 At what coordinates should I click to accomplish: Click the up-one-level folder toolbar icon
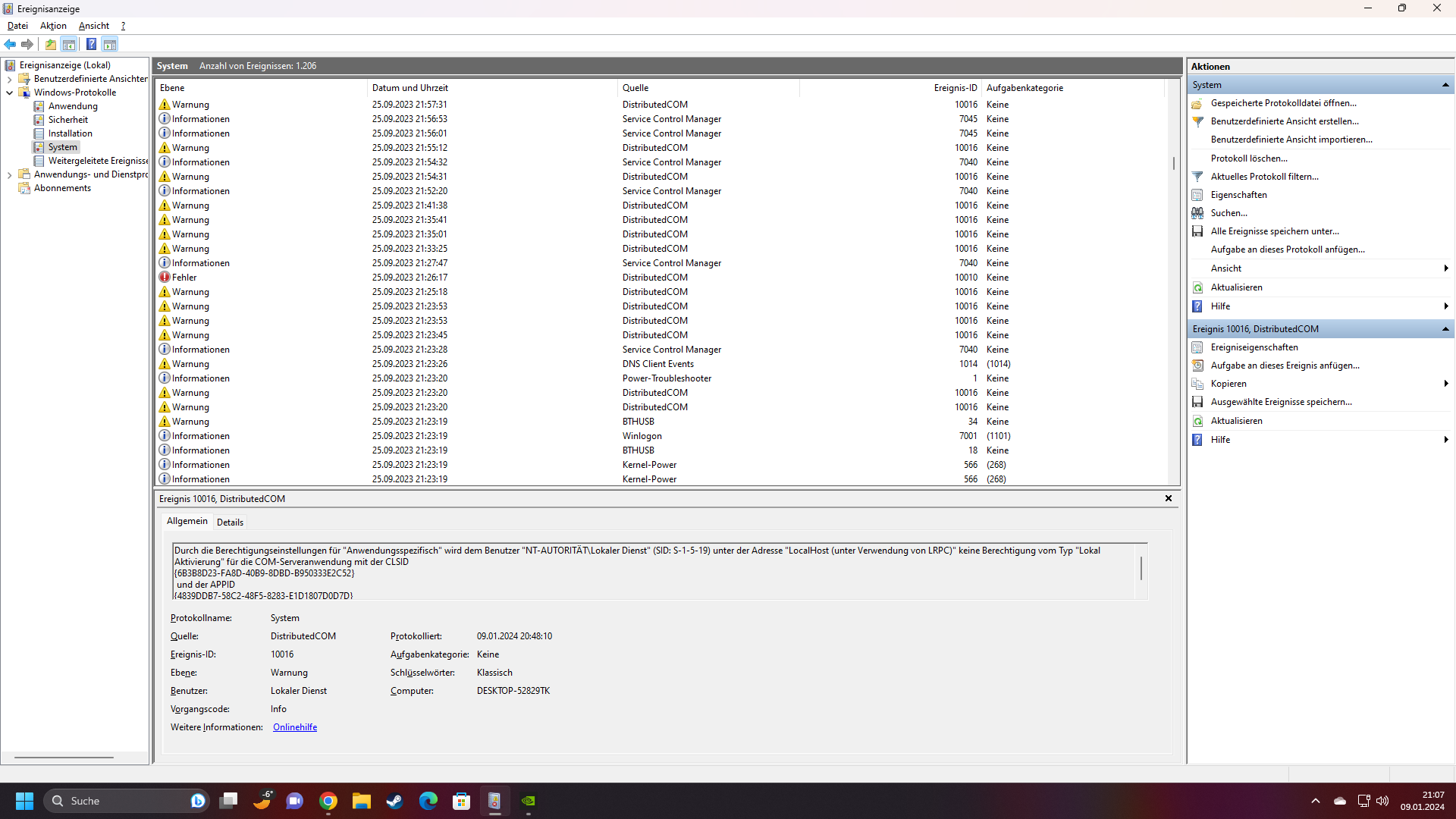tap(50, 44)
